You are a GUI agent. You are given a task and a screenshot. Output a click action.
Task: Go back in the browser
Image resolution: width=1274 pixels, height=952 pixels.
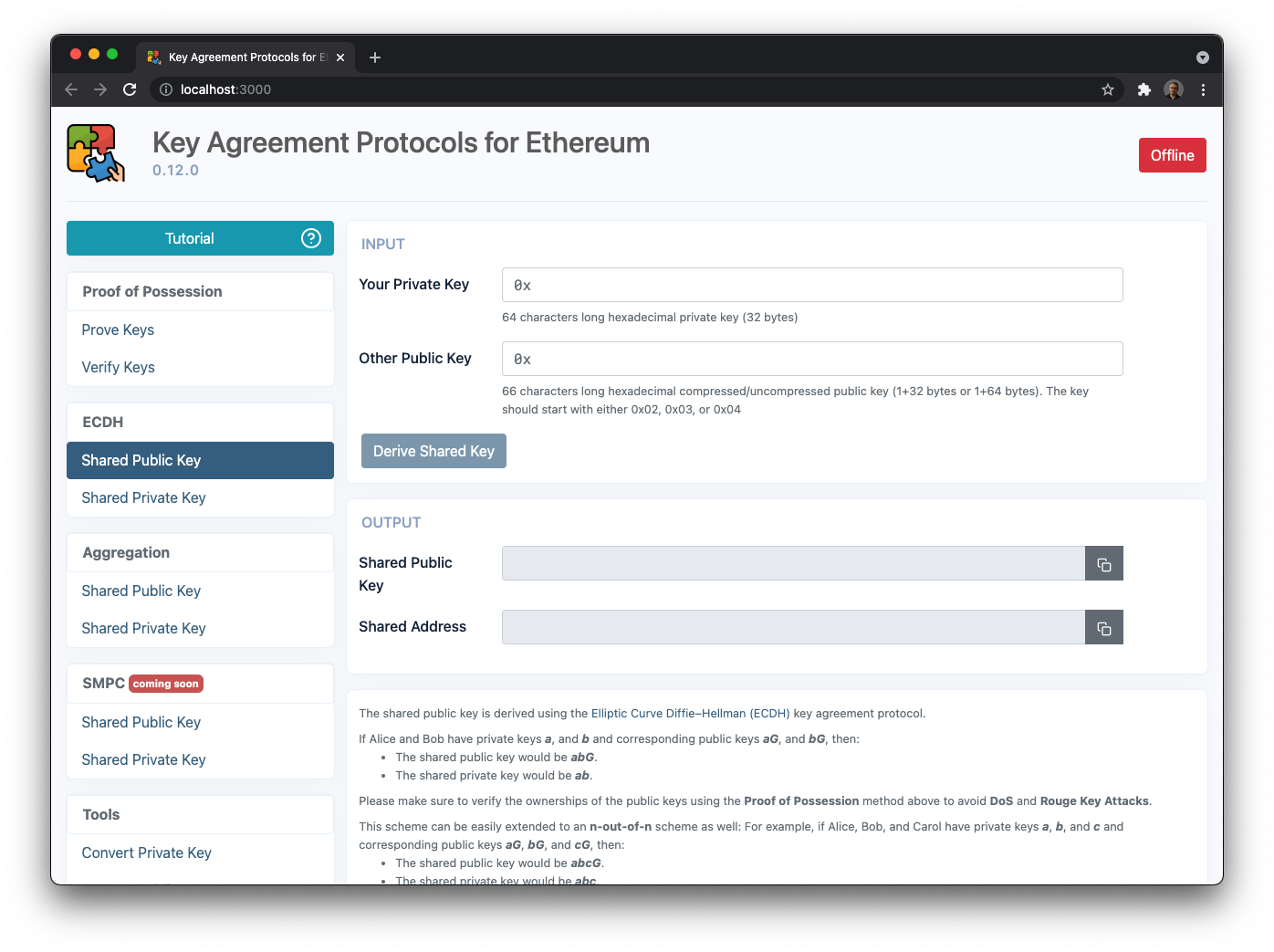pyautogui.click(x=71, y=89)
